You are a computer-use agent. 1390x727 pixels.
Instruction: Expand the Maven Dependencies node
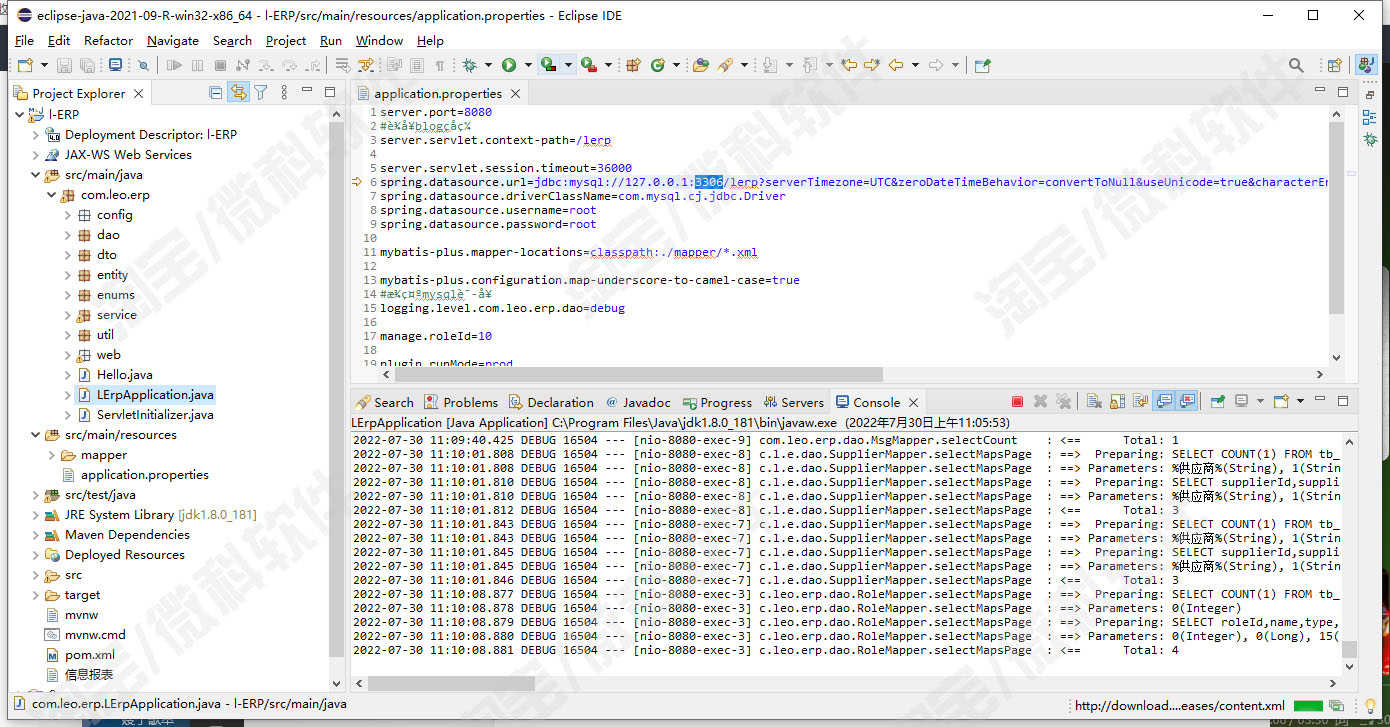36,535
